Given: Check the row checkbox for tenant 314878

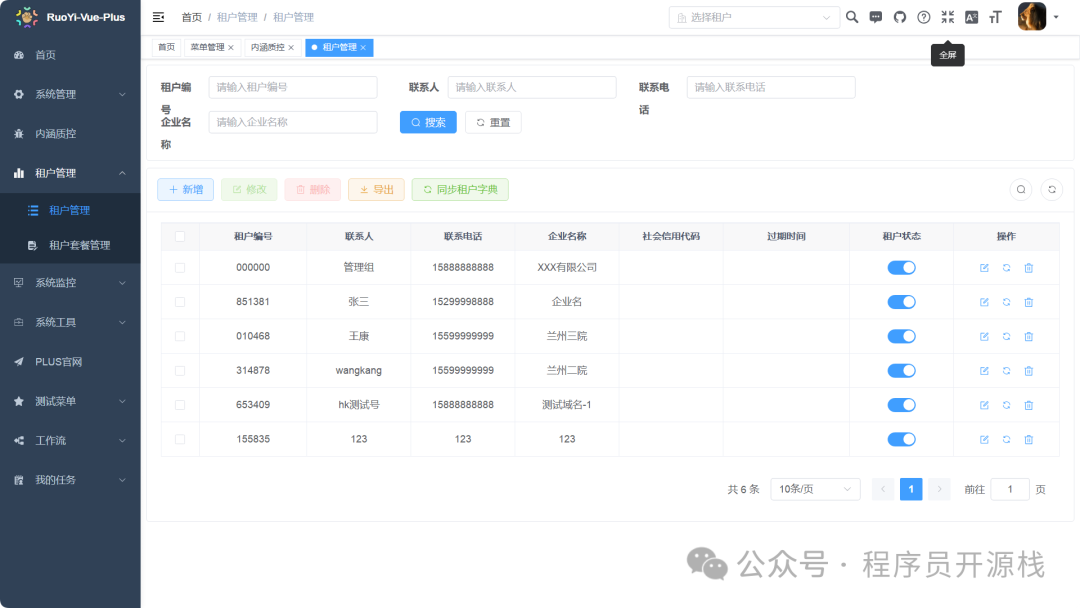Looking at the screenshot, I should coord(180,370).
